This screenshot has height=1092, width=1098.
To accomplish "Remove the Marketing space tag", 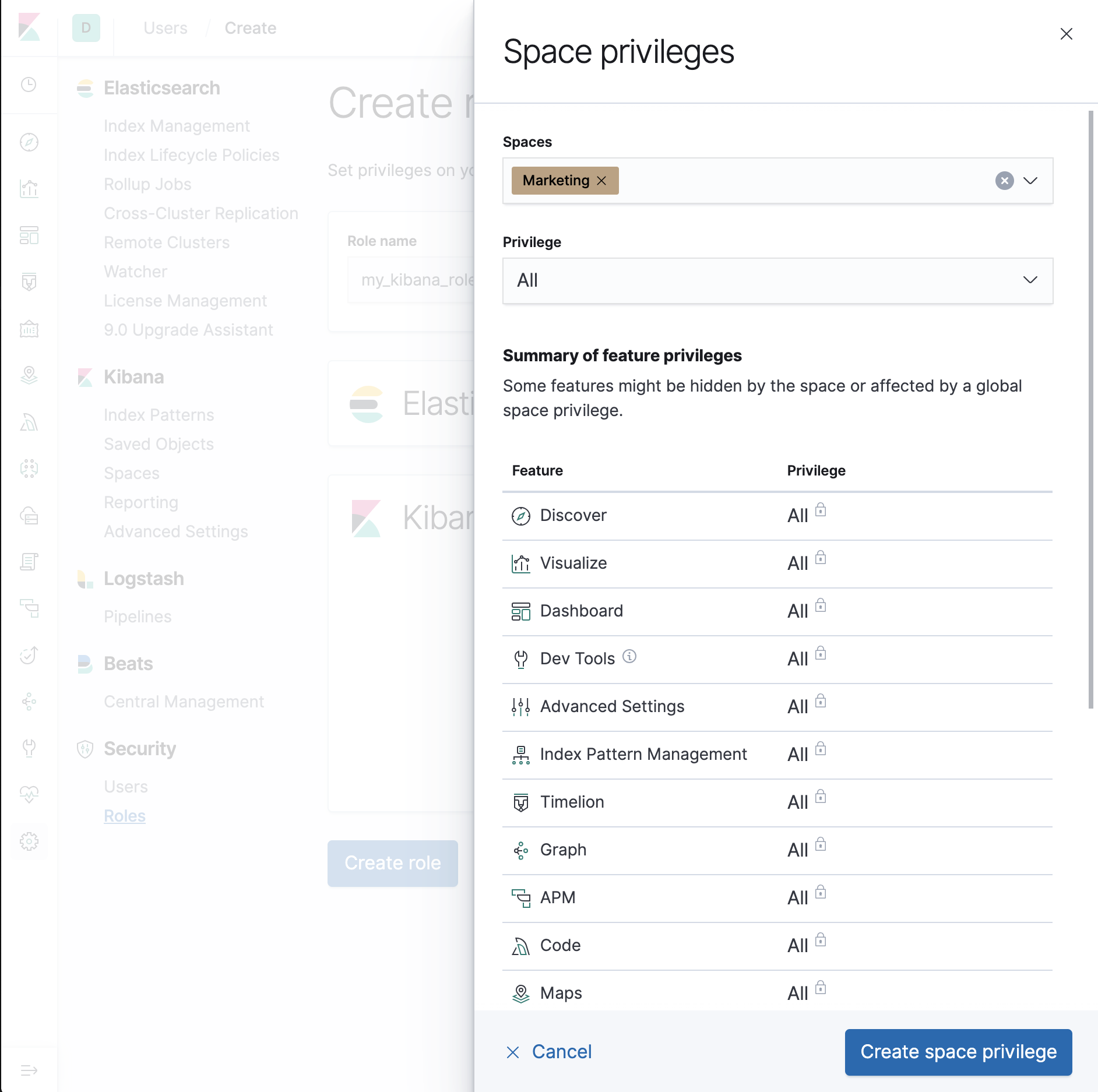I will click(x=601, y=181).
